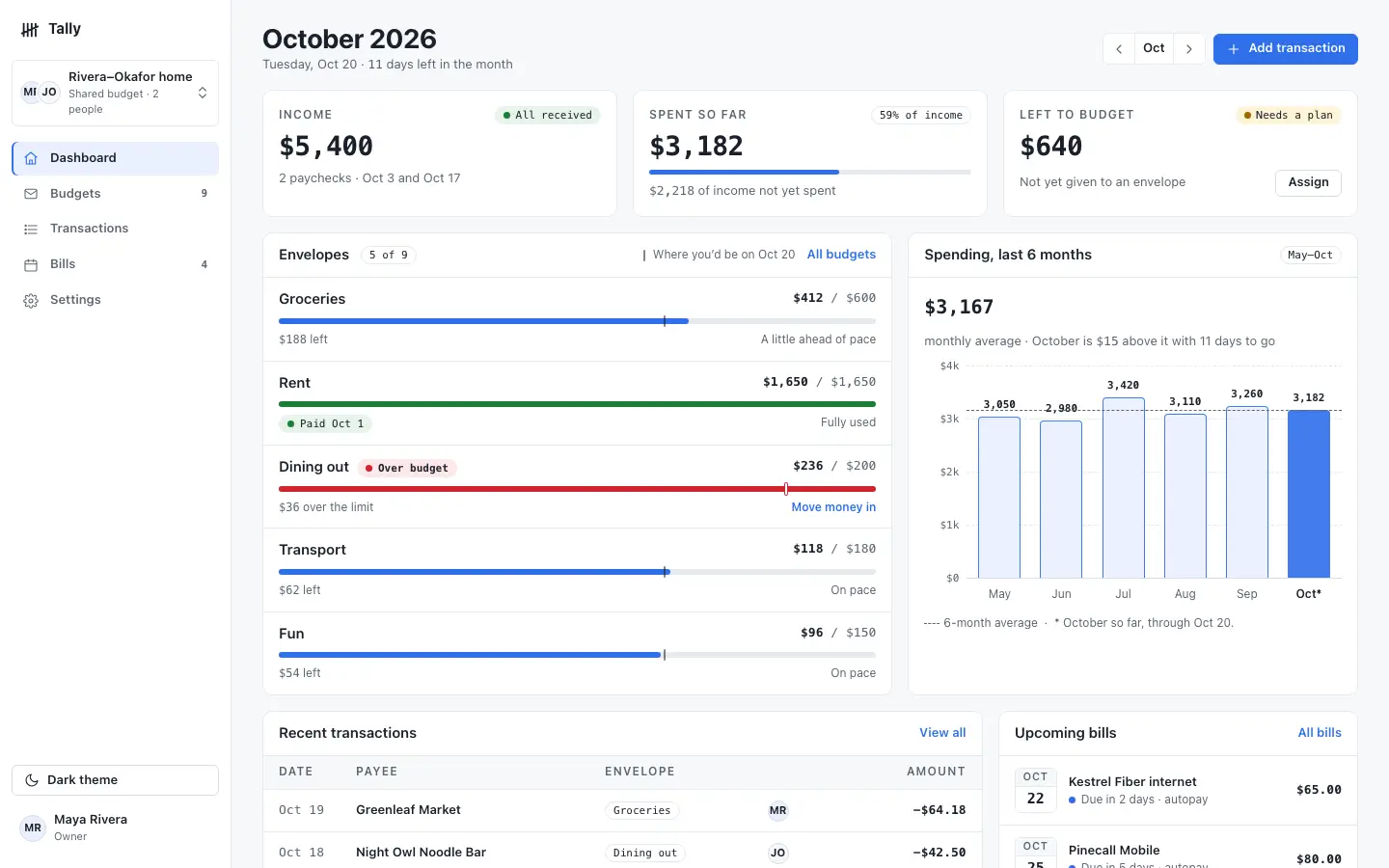Click the Oct 22 date badge for Kestrel Fiber
Image resolution: width=1389 pixels, height=868 pixels.
pyautogui.click(x=1035, y=790)
